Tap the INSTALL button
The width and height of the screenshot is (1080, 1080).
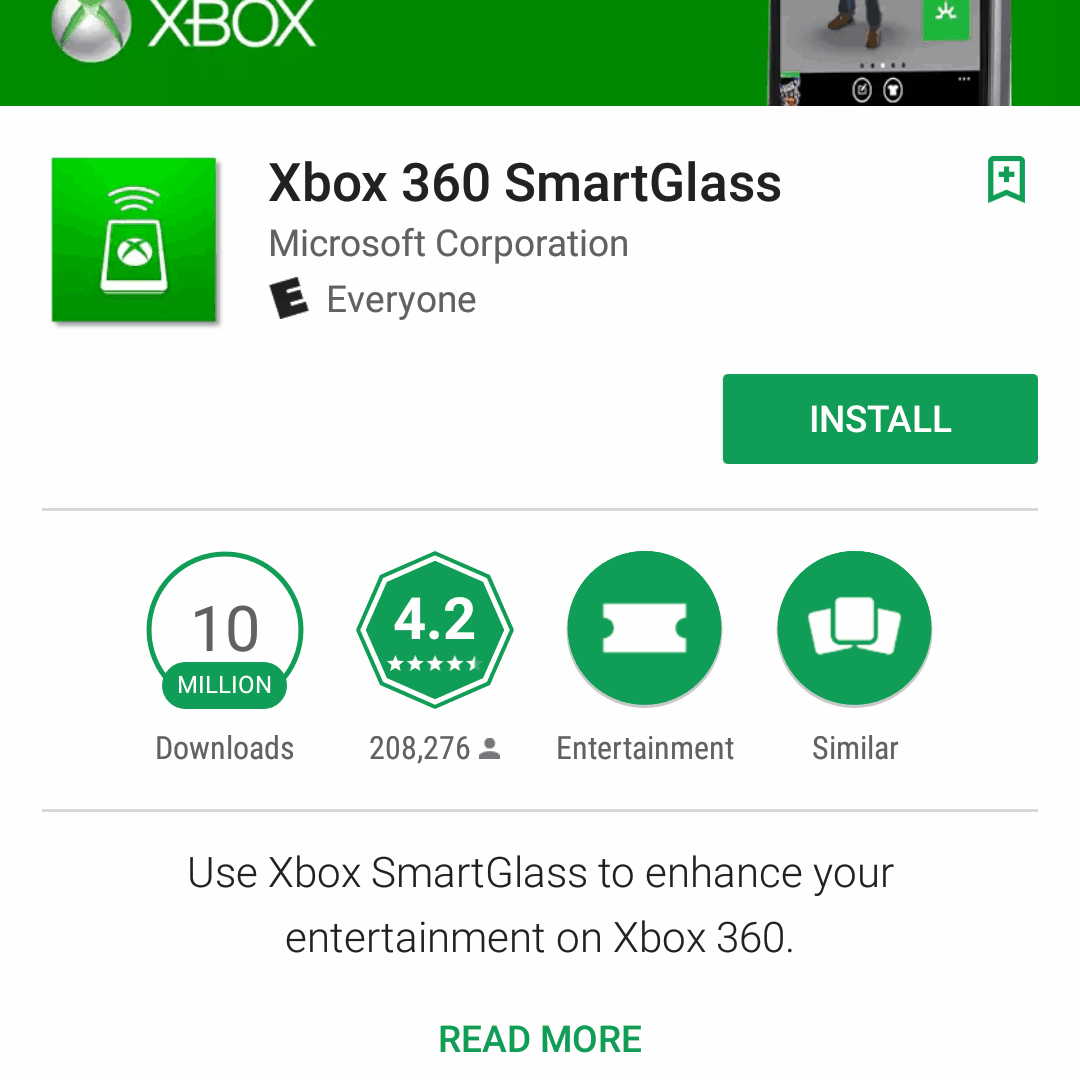coord(880,419)
